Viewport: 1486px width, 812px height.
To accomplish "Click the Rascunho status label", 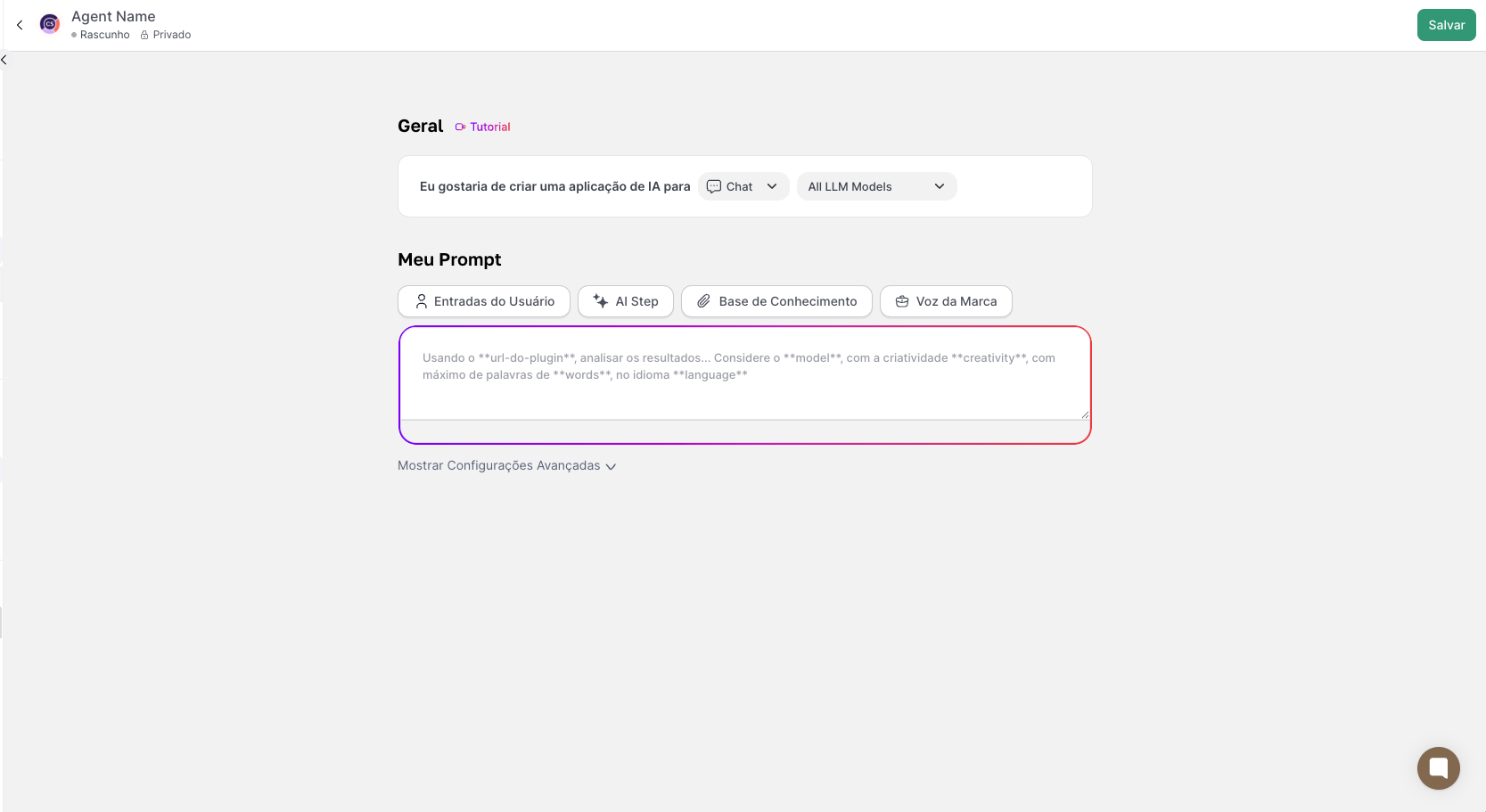I will (104, 35).
